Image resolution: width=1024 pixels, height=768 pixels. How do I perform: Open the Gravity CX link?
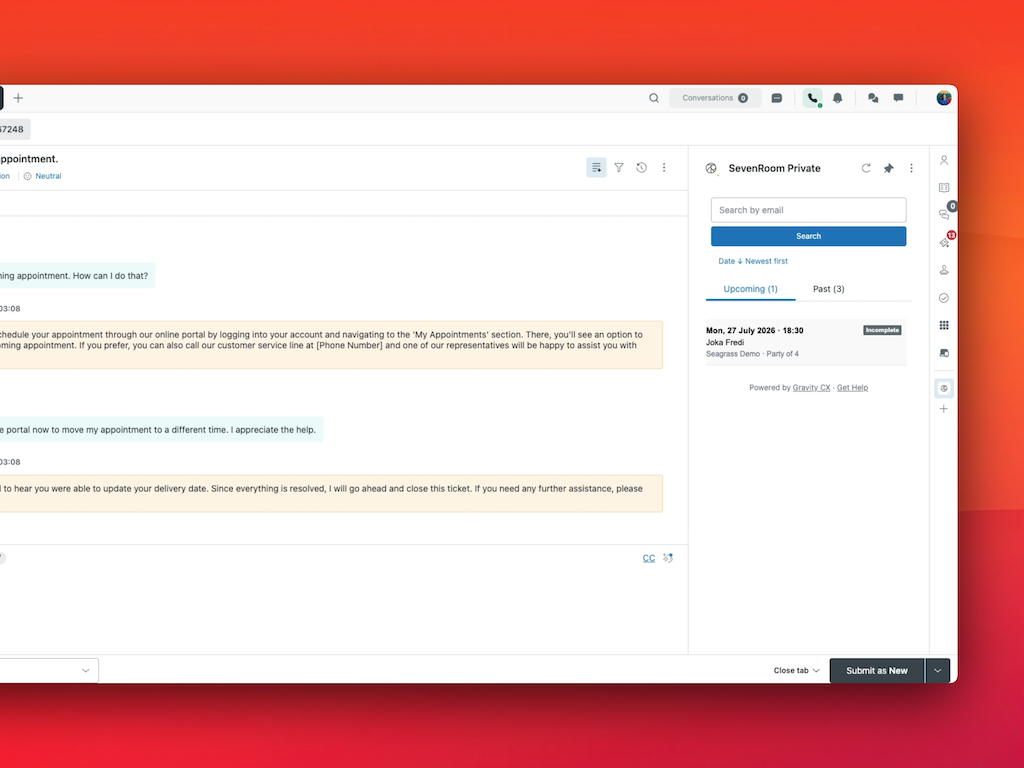pyautogui.click(x=811, y=388)
